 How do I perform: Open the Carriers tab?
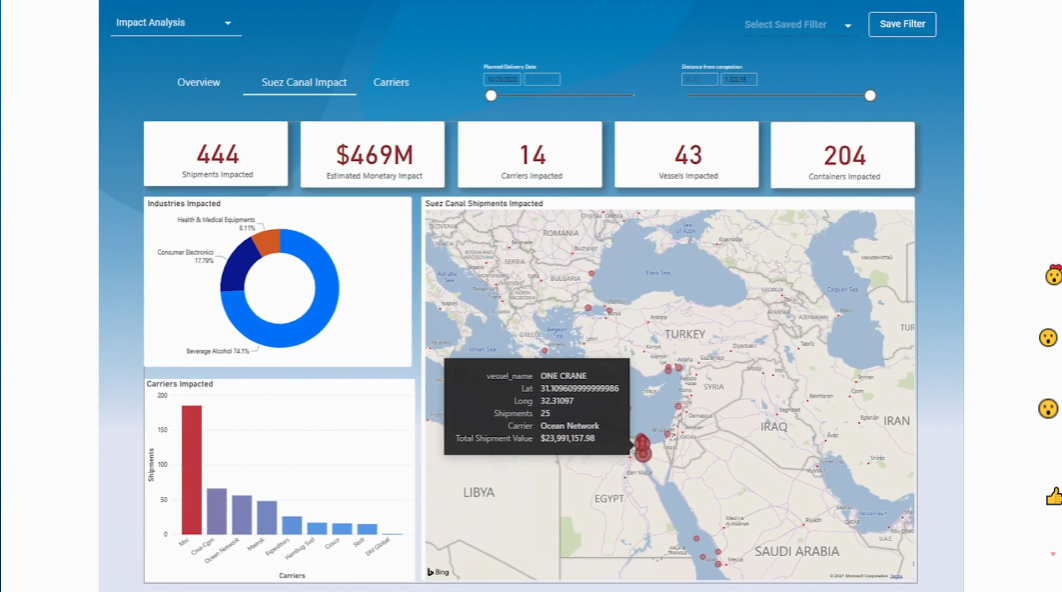[x=391, y=82]
